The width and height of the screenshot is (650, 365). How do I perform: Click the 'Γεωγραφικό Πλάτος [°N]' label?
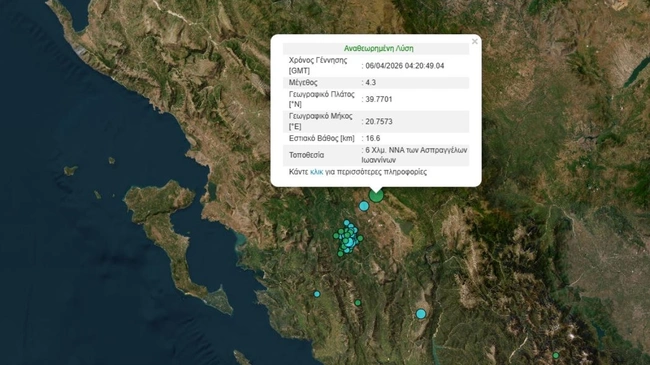click(322, 99)
